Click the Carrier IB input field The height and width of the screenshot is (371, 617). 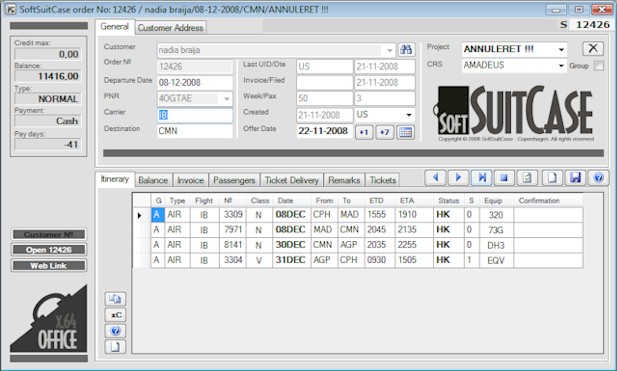tap(195, 115)
